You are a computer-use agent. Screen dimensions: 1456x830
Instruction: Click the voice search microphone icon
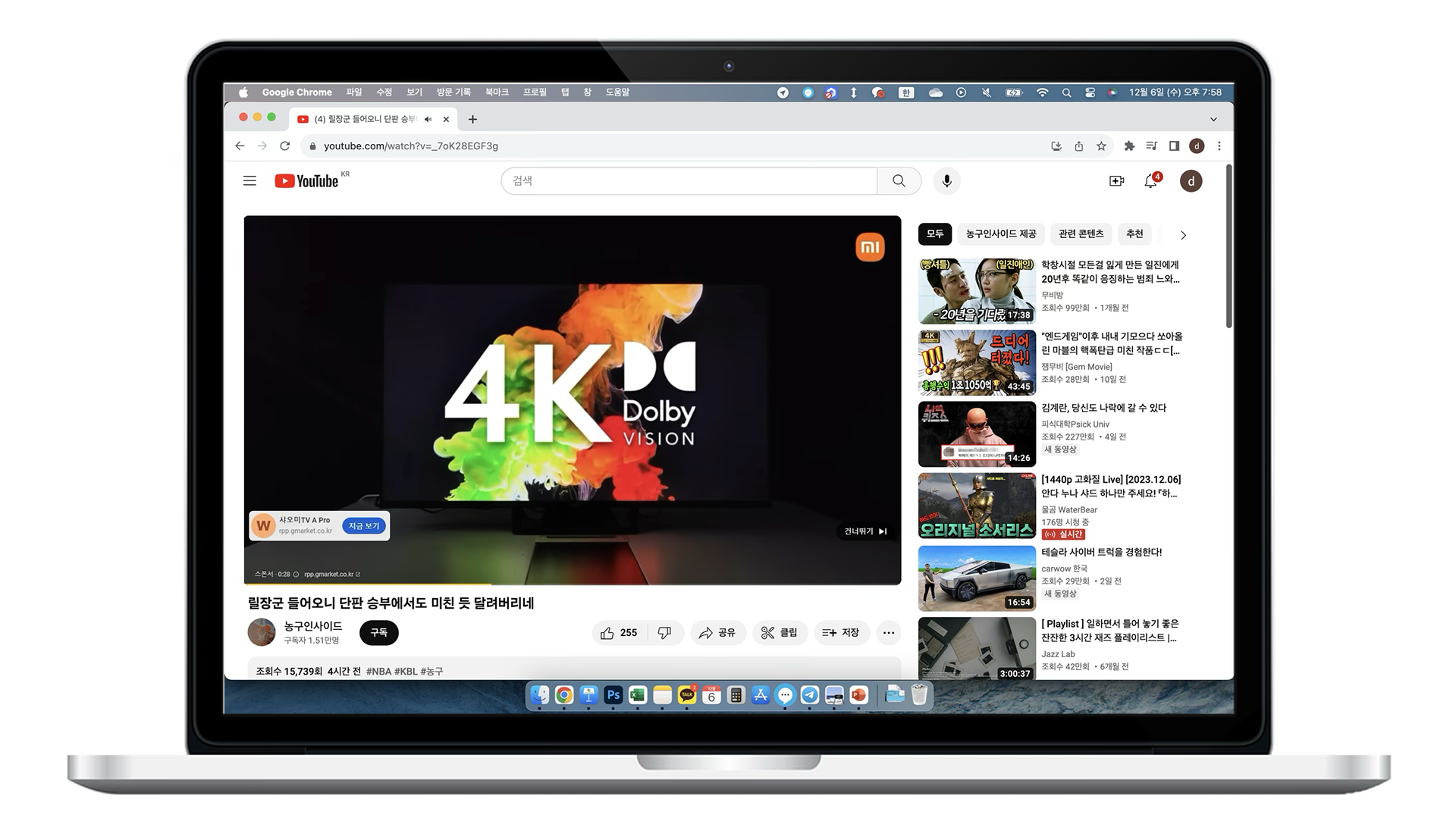[946, 181]
